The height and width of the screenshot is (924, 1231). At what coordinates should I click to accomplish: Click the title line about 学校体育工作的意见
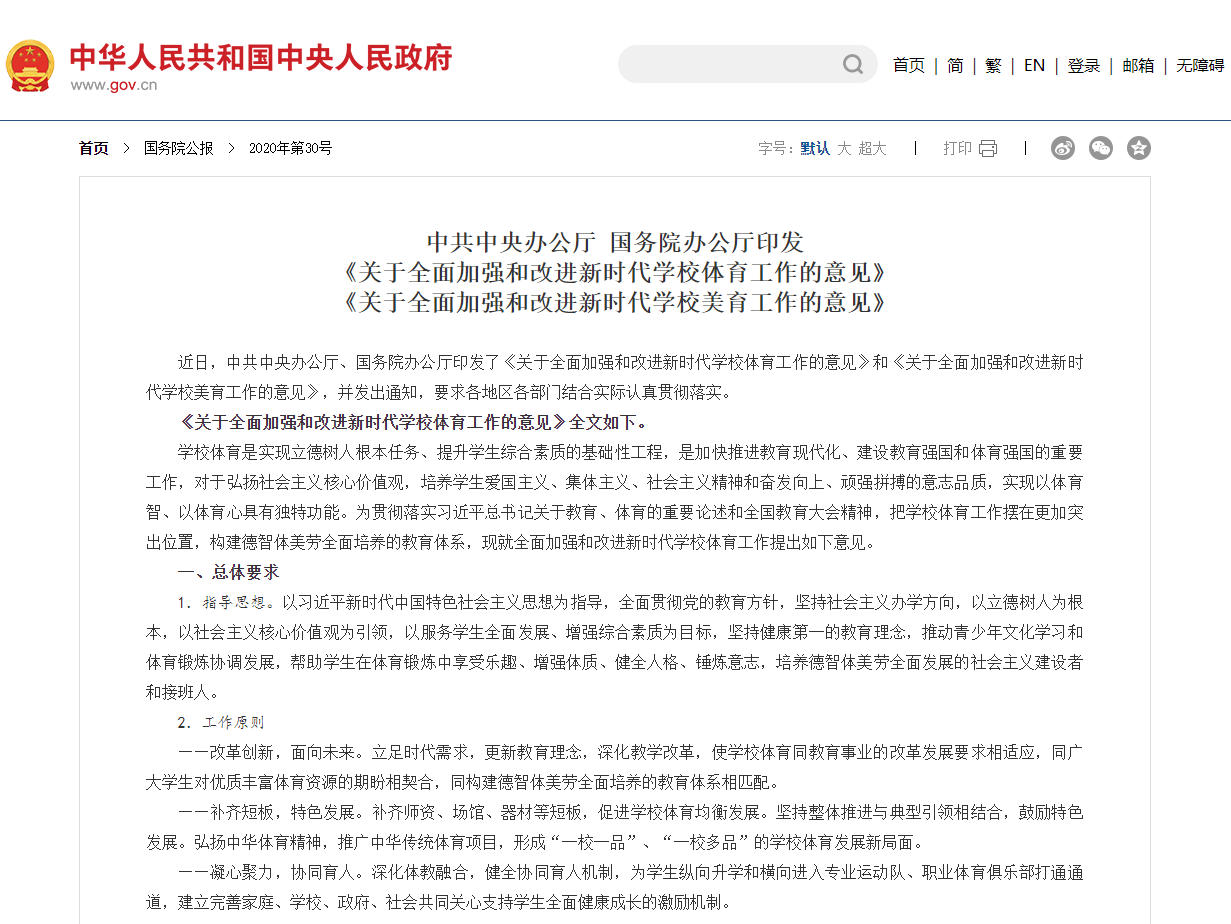(x=615, y=272)
